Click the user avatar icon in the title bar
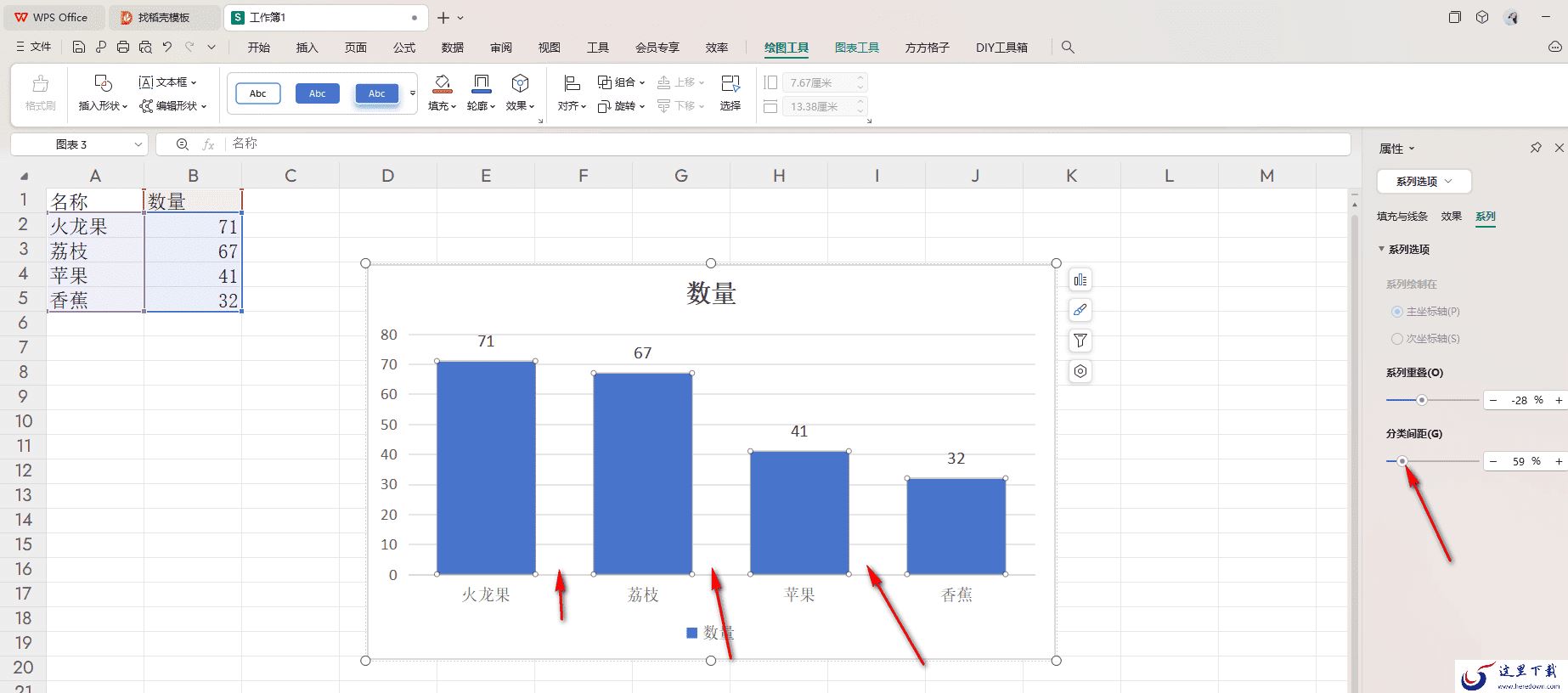Image resolution: width=1568 pixels, height=693 pixels. click(1511, 17)
